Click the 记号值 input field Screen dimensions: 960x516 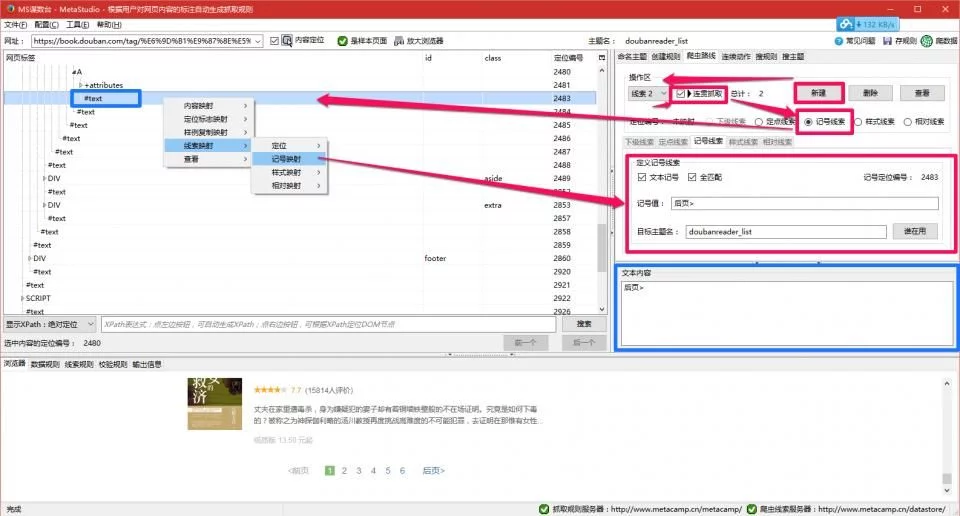(804, 203)
